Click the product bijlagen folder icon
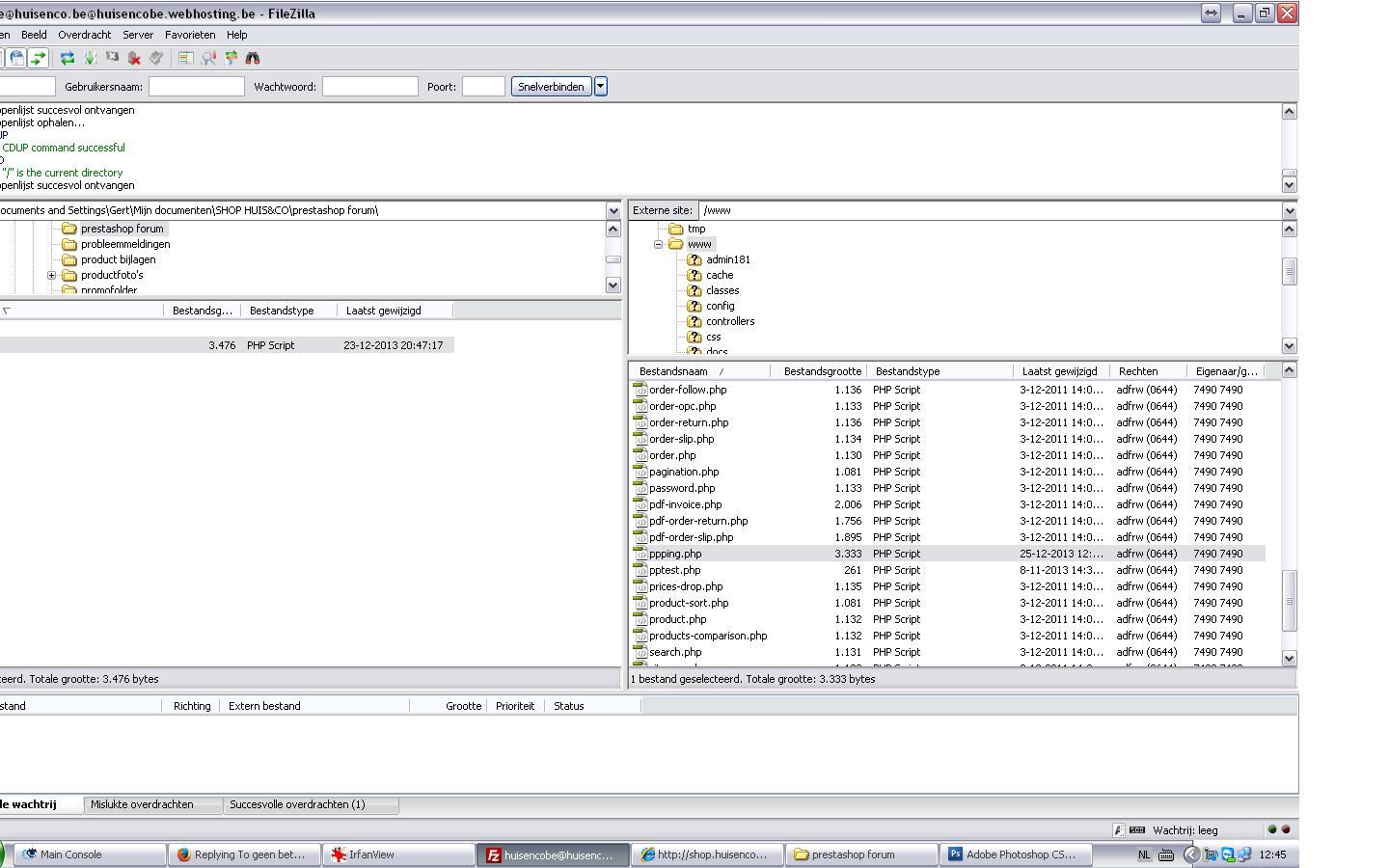 point(69,259)
